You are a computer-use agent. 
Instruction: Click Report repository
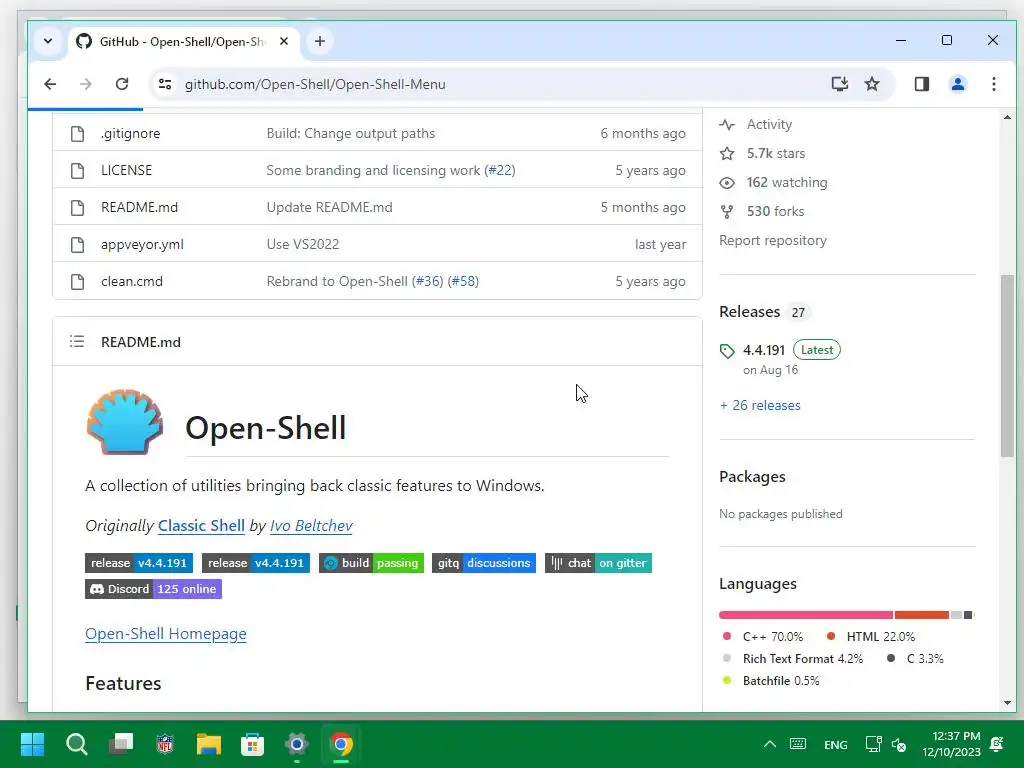point(773,240)
